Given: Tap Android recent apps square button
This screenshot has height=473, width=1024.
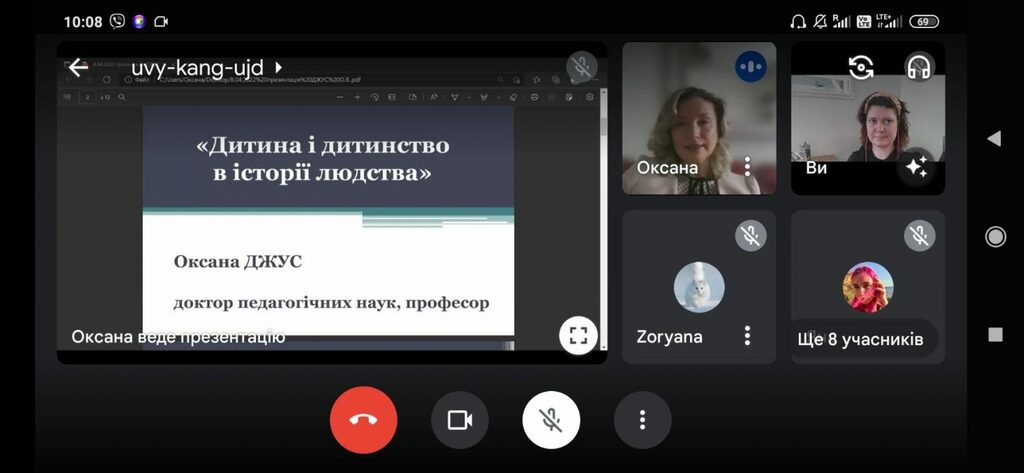Looking at the screenshot, I should (x=995, y=334).
